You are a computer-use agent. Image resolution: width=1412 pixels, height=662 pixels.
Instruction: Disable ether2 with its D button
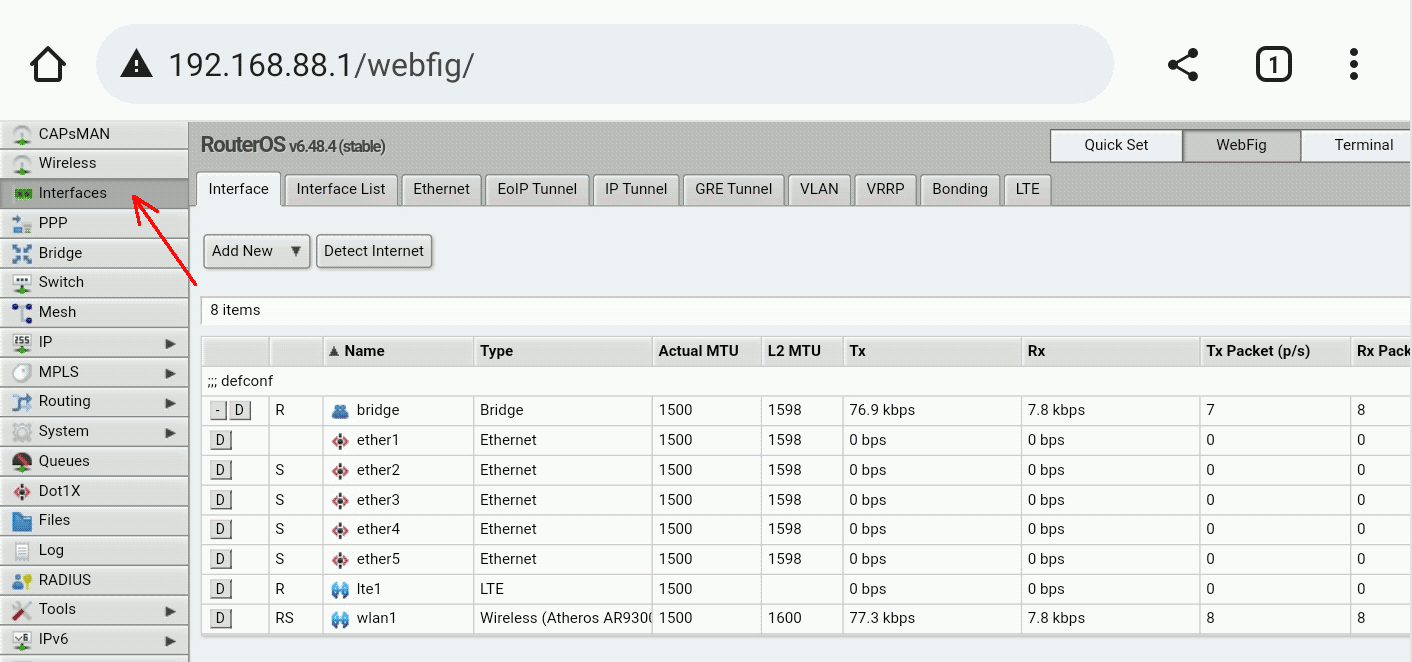(220, 470)
